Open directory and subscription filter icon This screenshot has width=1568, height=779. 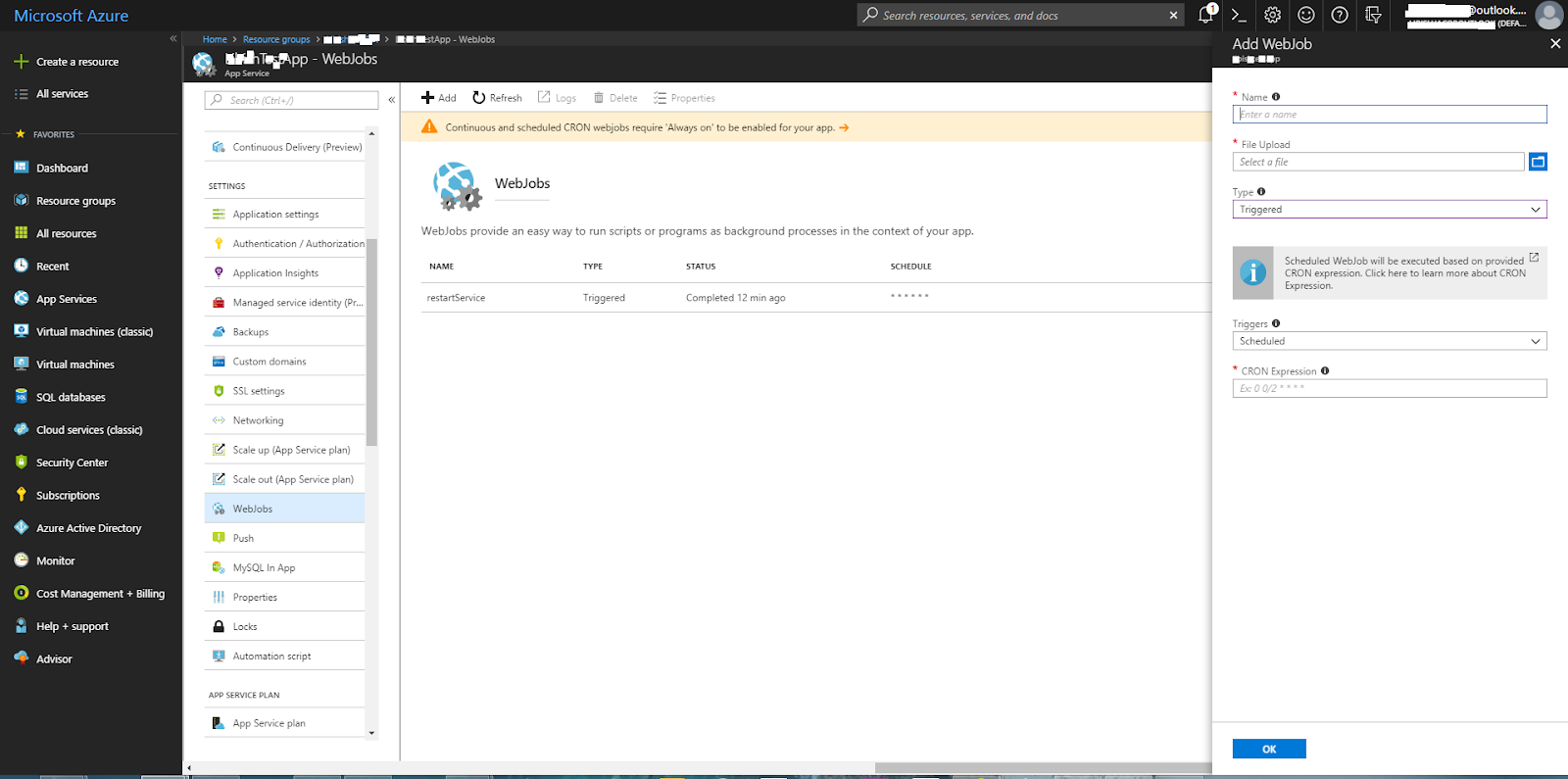[x=1373, y=15]
